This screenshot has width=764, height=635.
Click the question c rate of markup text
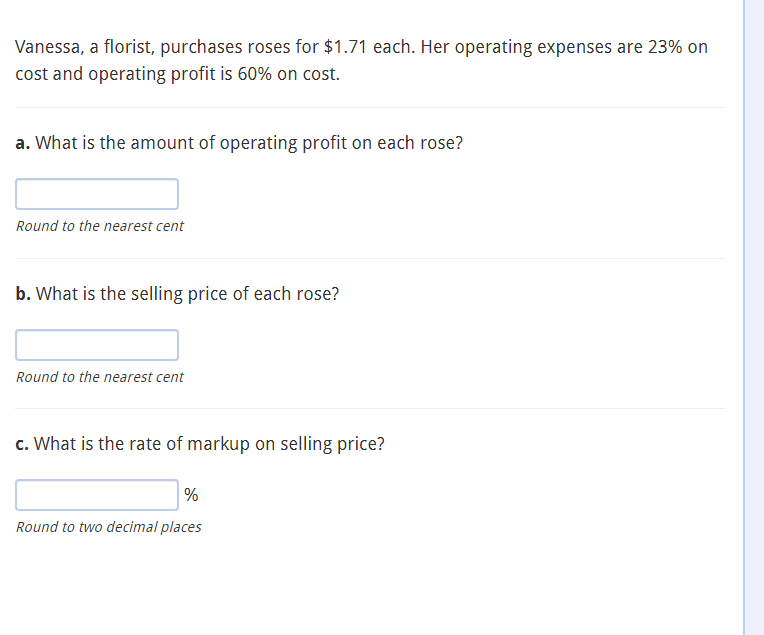(x=209, y=444)
